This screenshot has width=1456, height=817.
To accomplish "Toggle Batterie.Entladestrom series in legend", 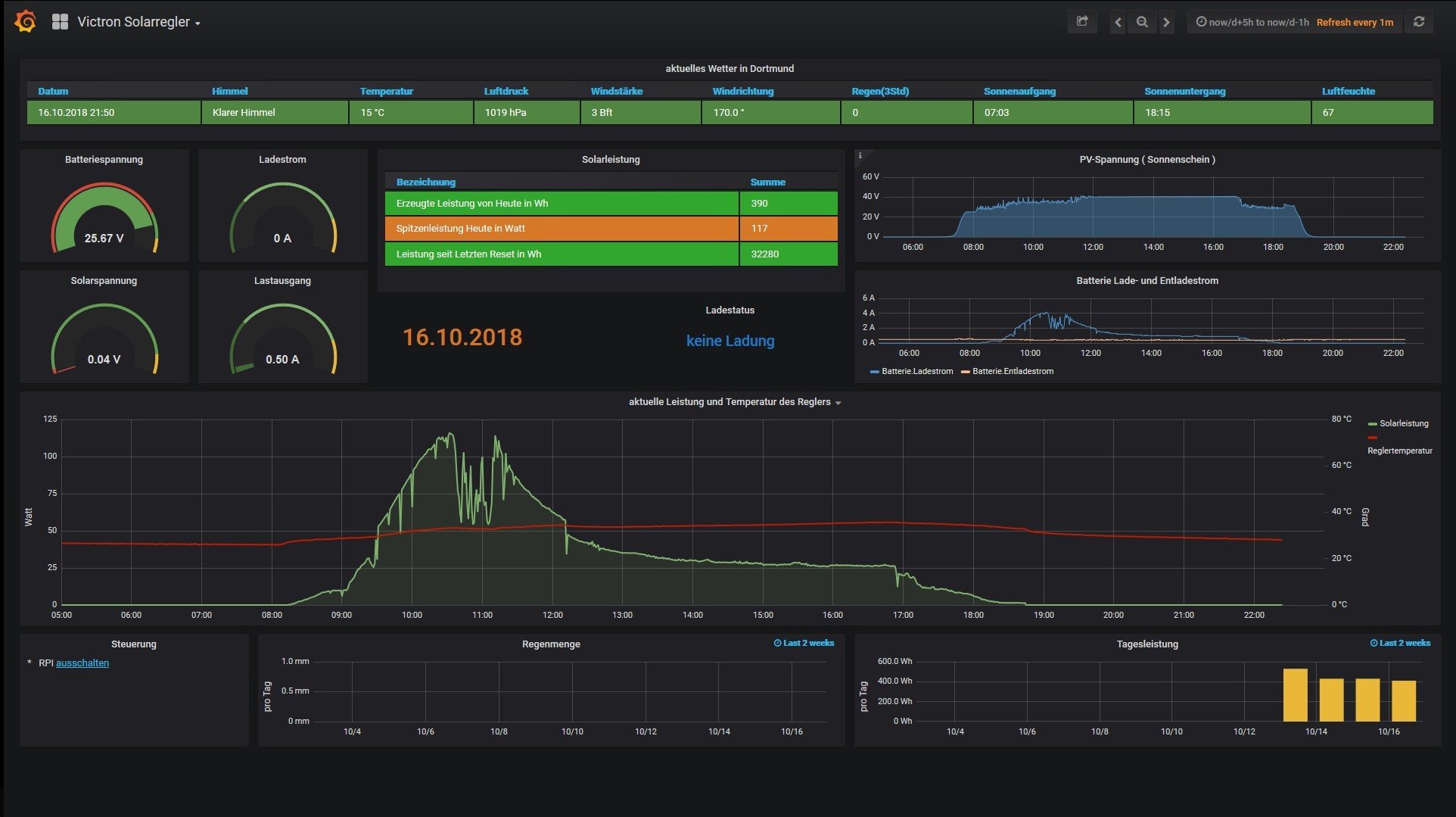I will coord(1013,372).
